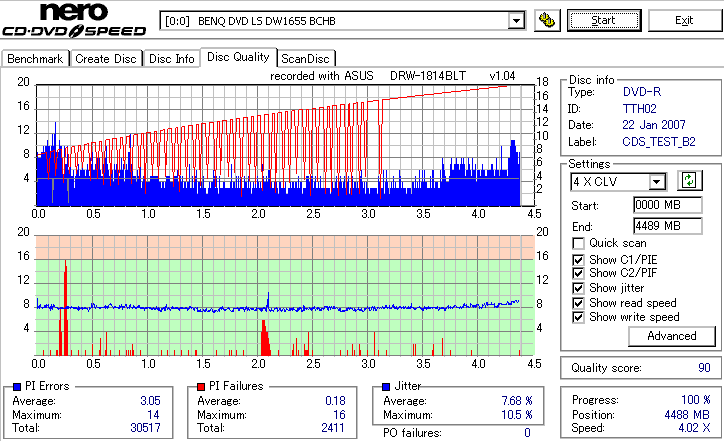Image resolution: width=724 pixels, height=441 pixels.
Task: Toggle Show read speed option
Action: point(578,303)
